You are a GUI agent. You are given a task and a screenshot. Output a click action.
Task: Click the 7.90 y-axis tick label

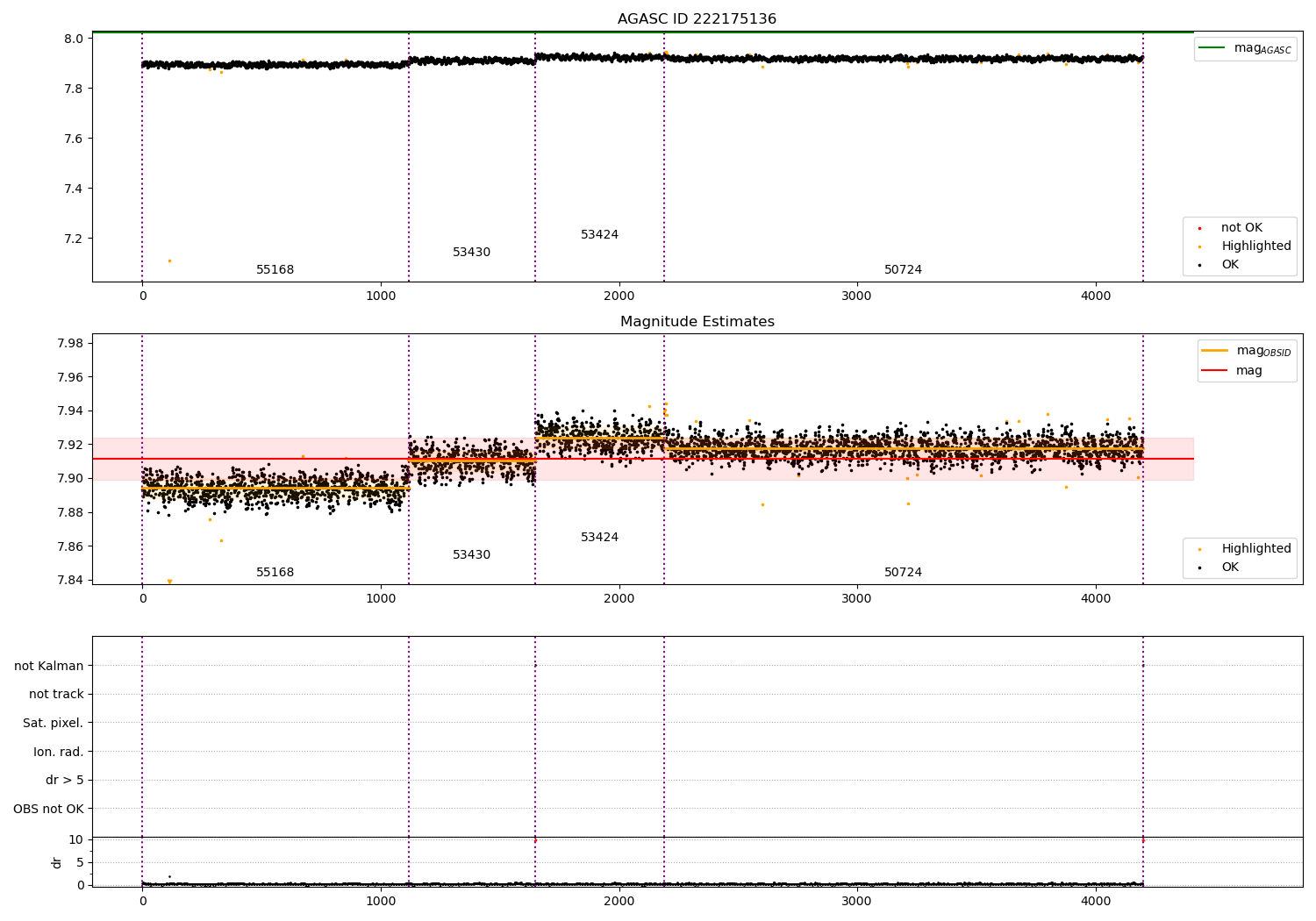point(71,479)
